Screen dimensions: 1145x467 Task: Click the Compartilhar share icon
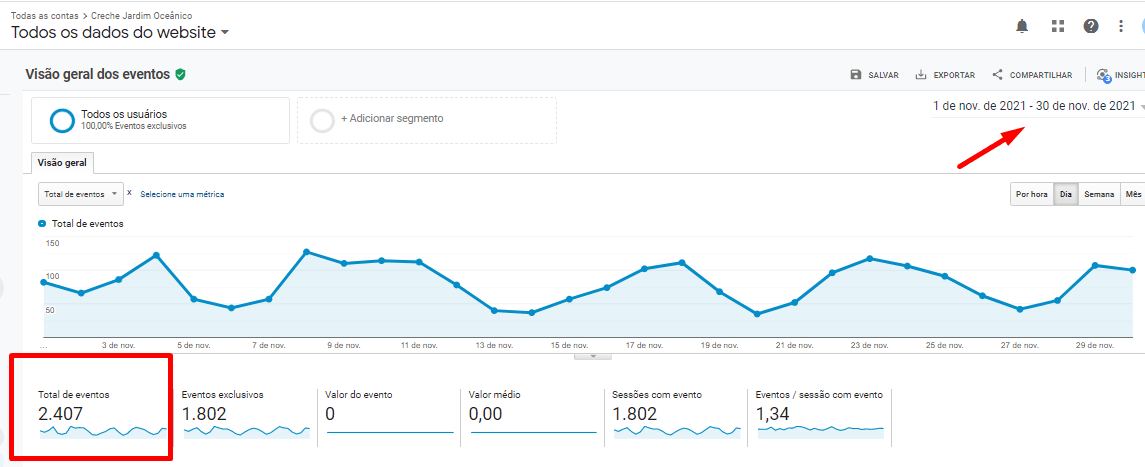[x=997, y=75]
